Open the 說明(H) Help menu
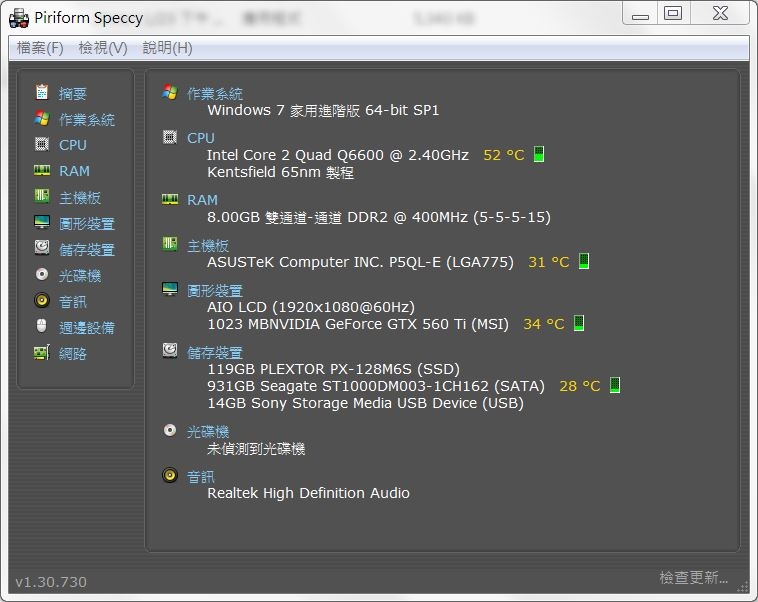758x602 pixels. tap(167, 48)
